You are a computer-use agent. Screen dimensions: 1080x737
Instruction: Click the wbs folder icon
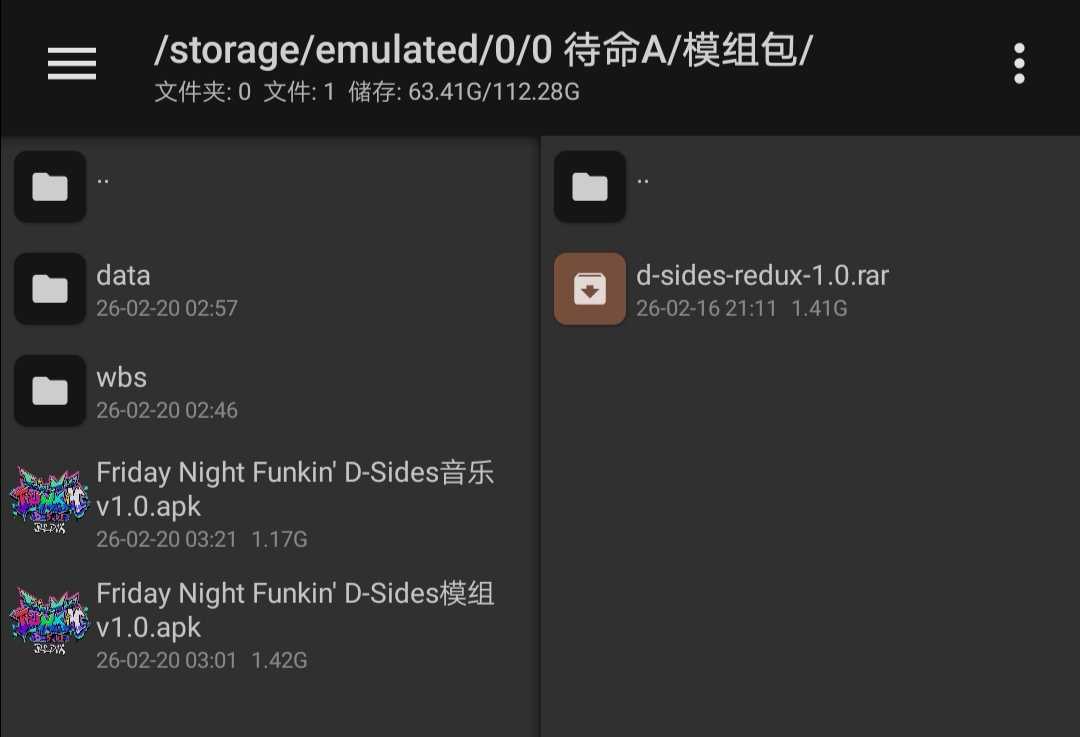point(50,391)
